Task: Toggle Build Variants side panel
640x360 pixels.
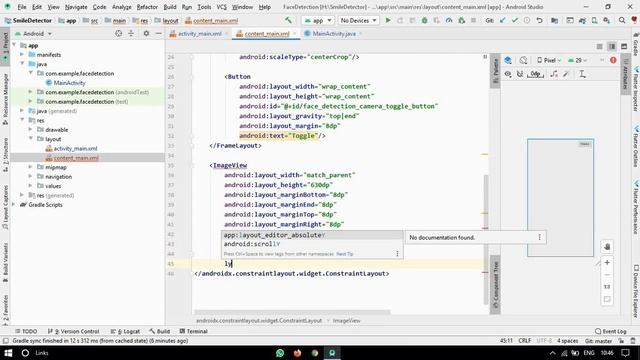Action: coord(5,262)
